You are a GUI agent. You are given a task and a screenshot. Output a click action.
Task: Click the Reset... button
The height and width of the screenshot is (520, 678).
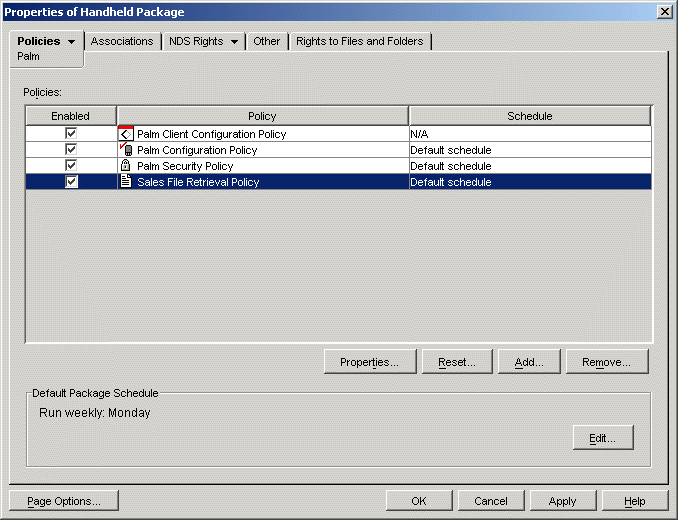coord(457,362)
